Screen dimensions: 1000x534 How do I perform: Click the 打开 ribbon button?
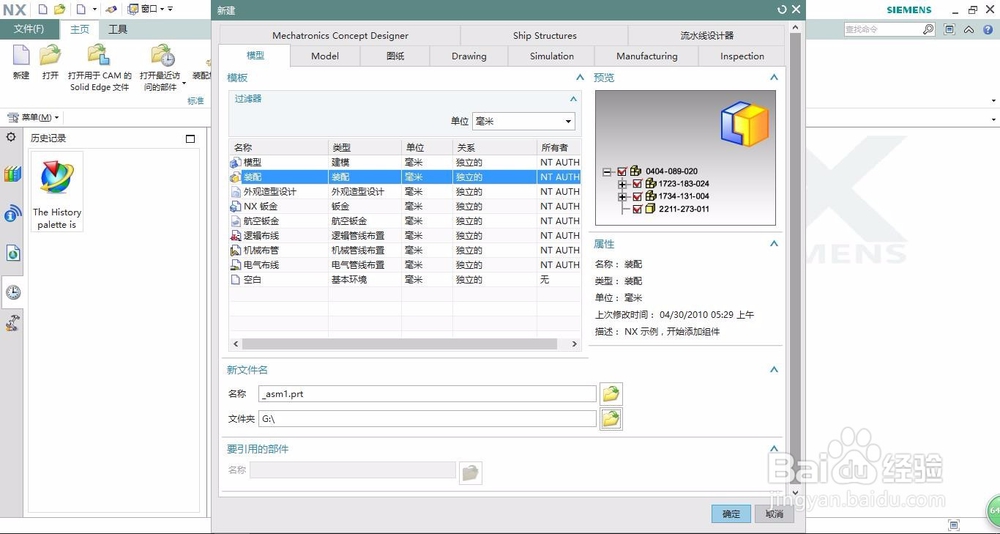coord(50,63)
